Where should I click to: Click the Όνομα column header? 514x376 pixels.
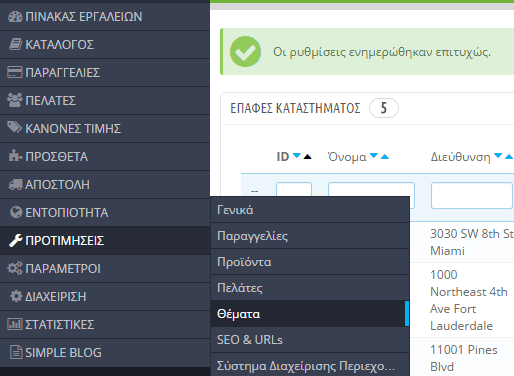coord(347,157)
